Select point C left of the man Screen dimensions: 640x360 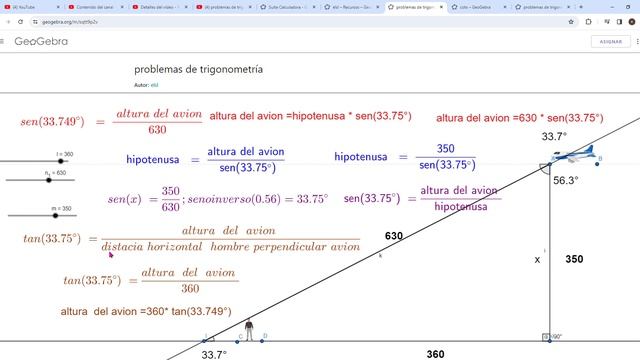coord(237,342)
